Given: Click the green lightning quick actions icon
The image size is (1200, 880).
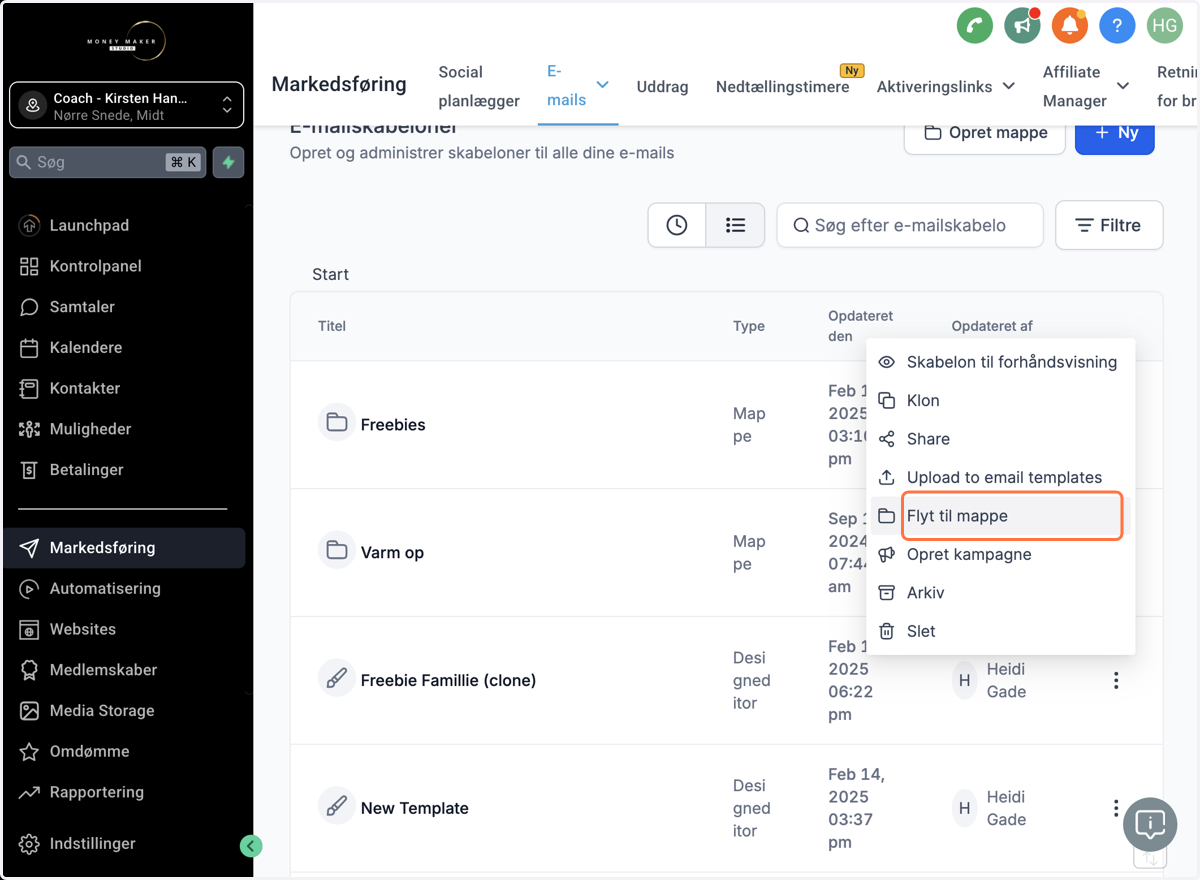Looking at the screenshot, I should coord(228,162).
